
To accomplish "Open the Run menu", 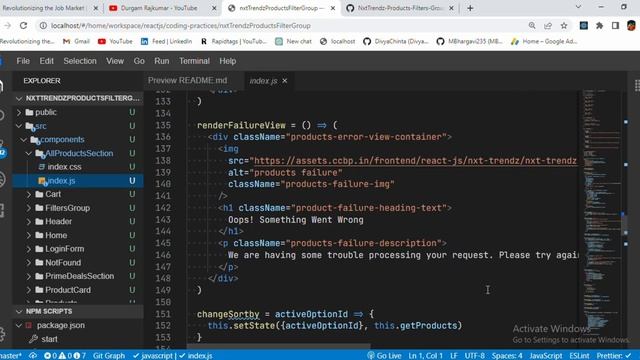I will (x=162, y=61).
